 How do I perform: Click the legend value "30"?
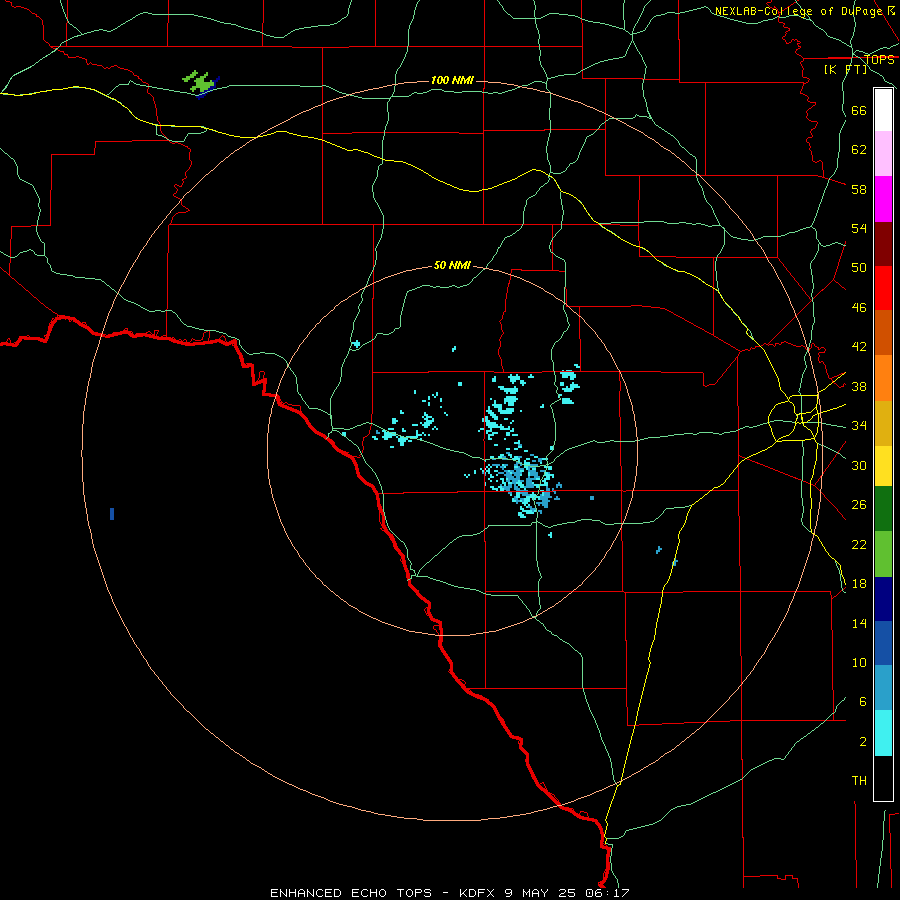tap(859, 465)
